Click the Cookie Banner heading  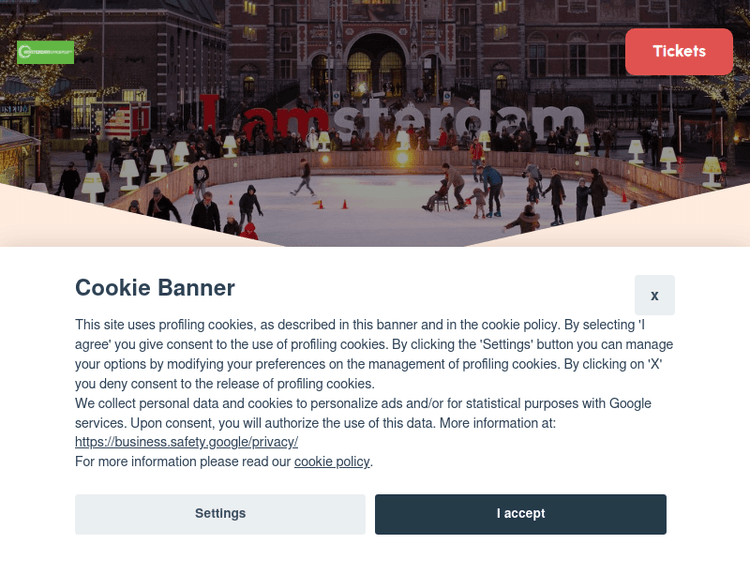155,288
